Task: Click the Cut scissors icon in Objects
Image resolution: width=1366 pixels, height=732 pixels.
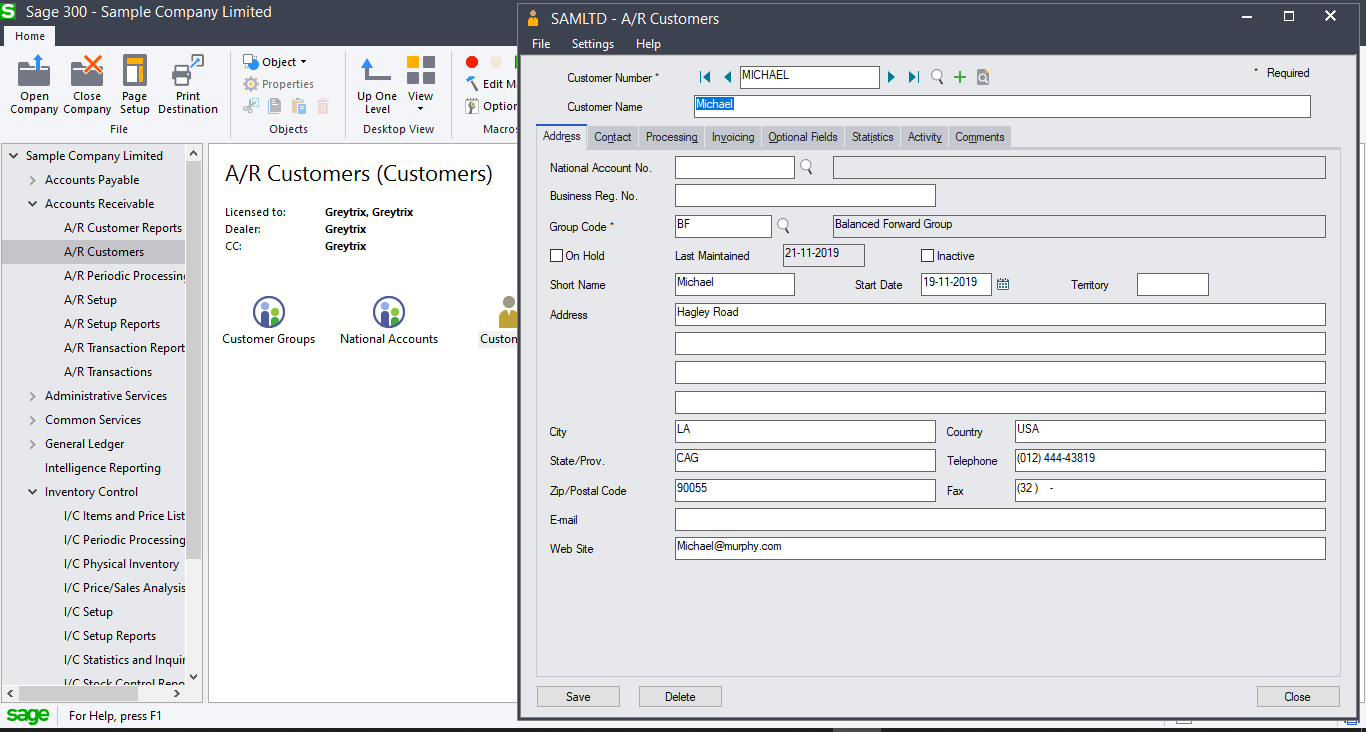Action: tap(251, 106)
